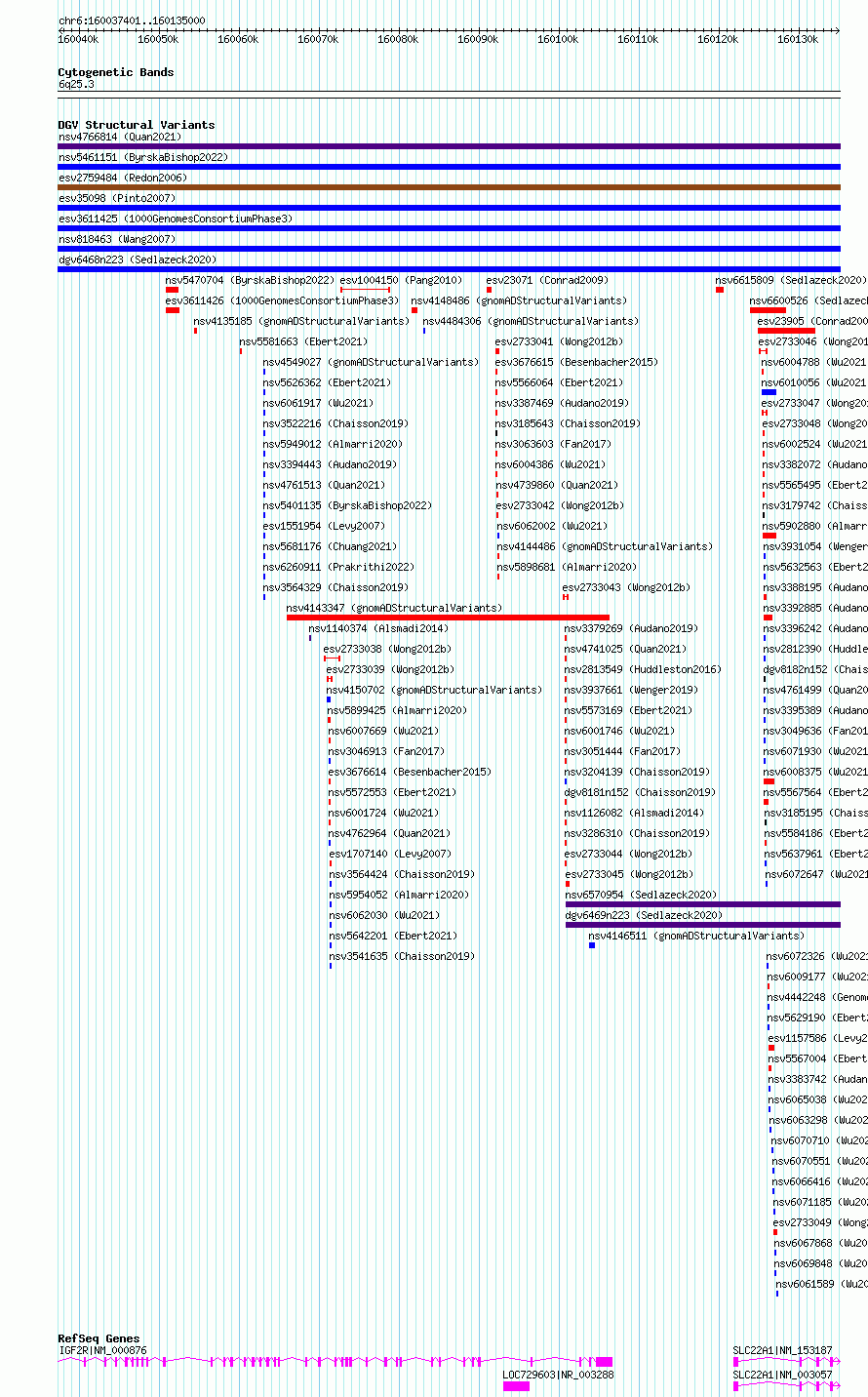Viewport: 868px width, 1397px height.
Task: Click the 160080k ruler position
Action: tap(398, 39)
